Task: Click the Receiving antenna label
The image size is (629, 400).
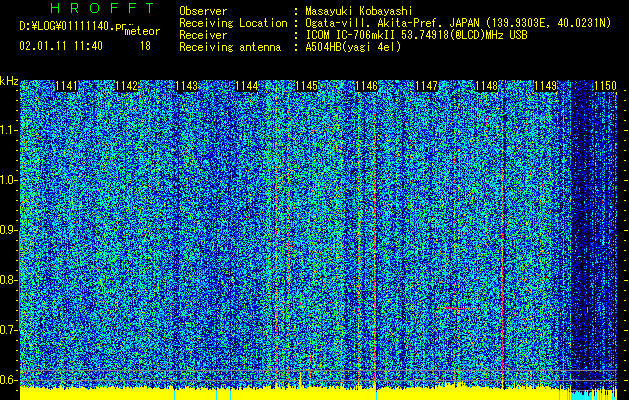Action: [230, 47]
